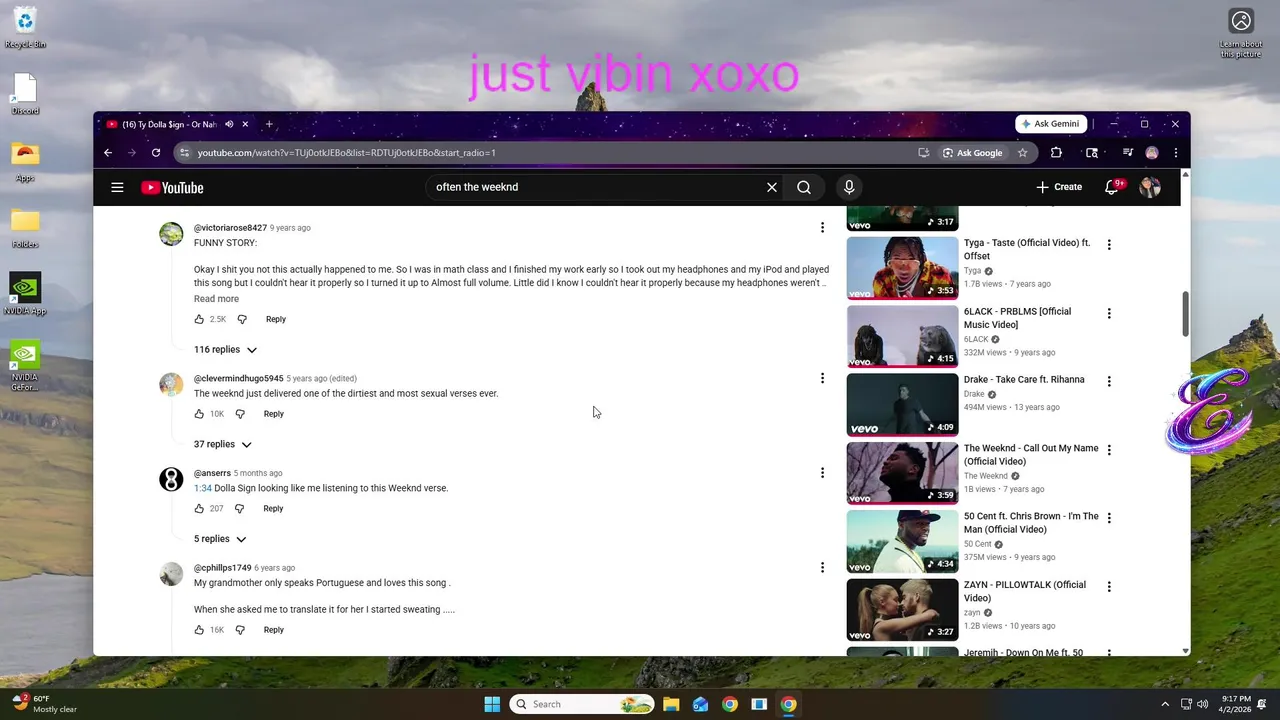1280x720 pixels.
Task: Open the Chrome three-dot menu
Action: click(1175, 153)
